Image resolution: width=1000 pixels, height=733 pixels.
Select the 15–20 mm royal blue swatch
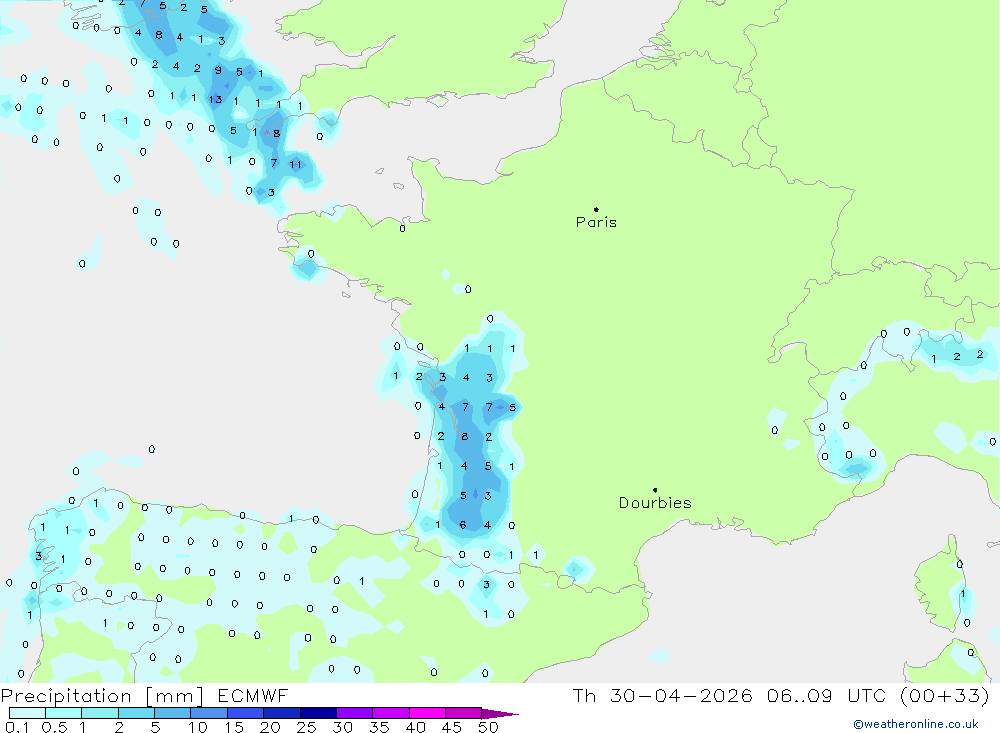pos(246,713)
